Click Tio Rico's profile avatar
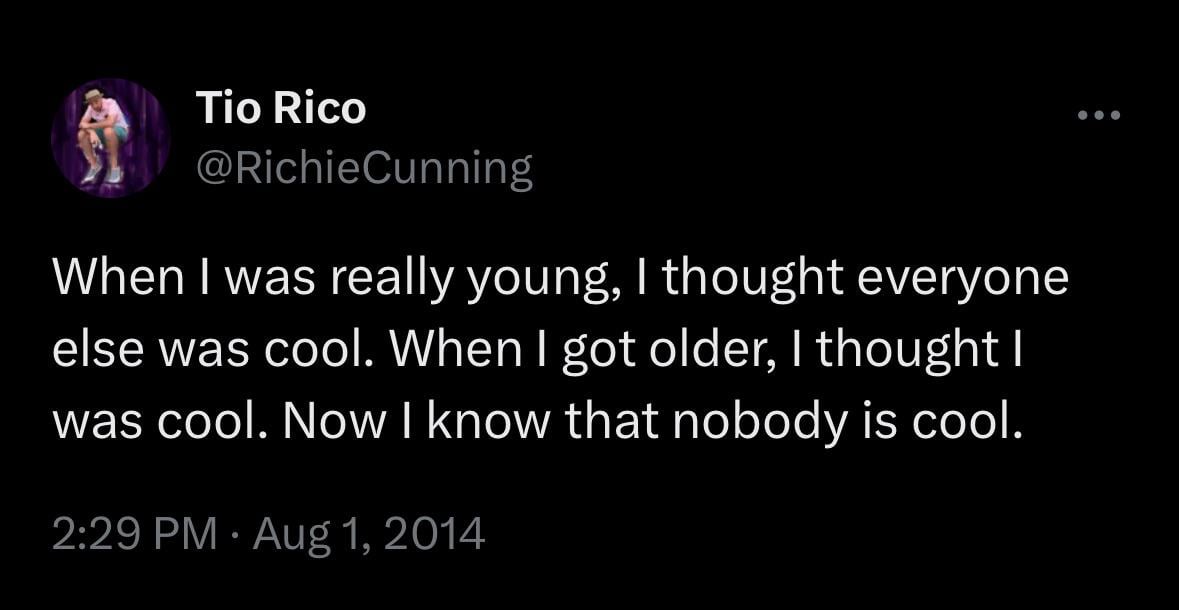This screenshot has height=610, width=1179. tap(110, 137)
